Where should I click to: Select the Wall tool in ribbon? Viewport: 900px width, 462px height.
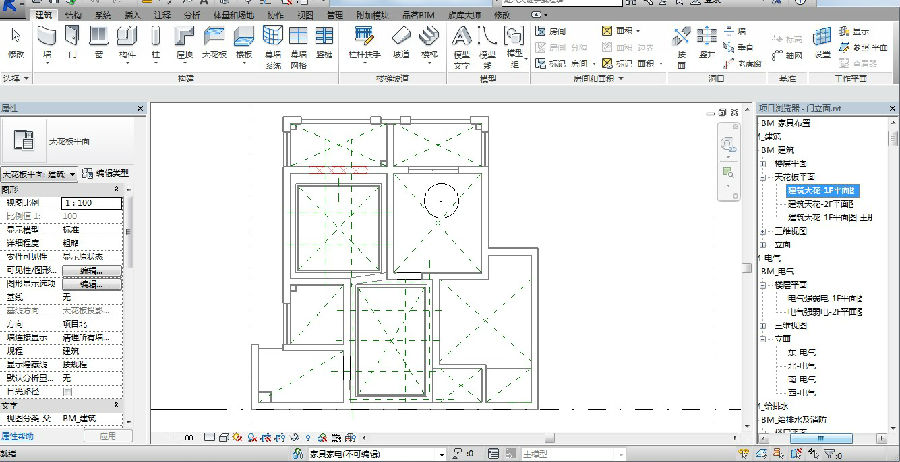[x=47, y=41]
